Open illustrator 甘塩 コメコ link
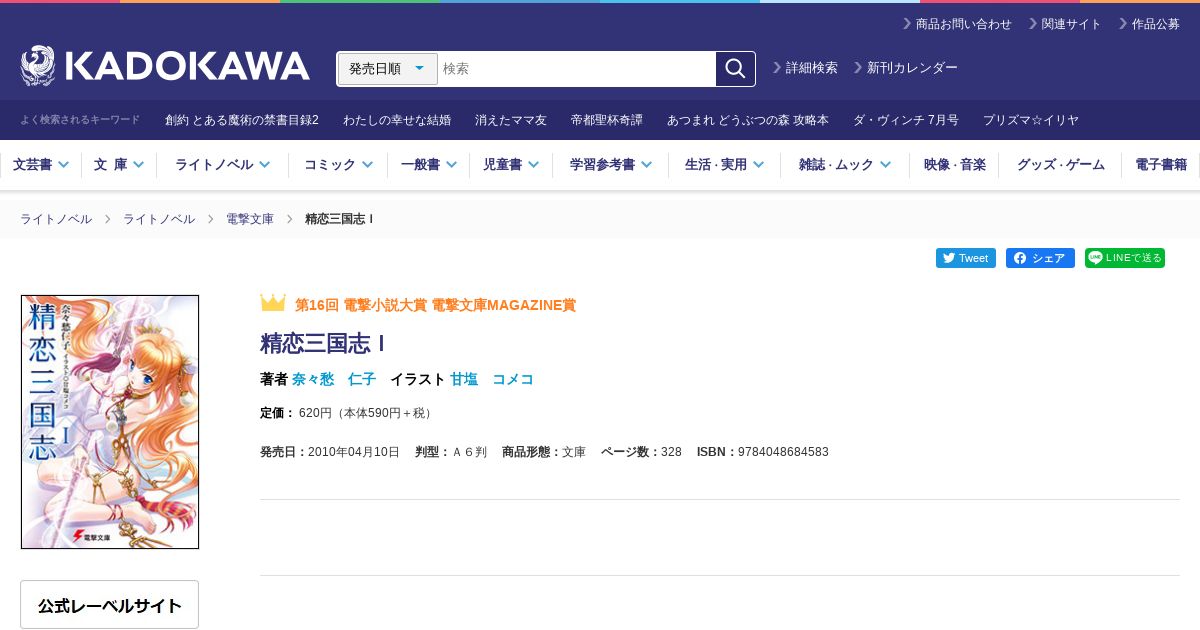 pyautogui.click(x=492, y=379)
